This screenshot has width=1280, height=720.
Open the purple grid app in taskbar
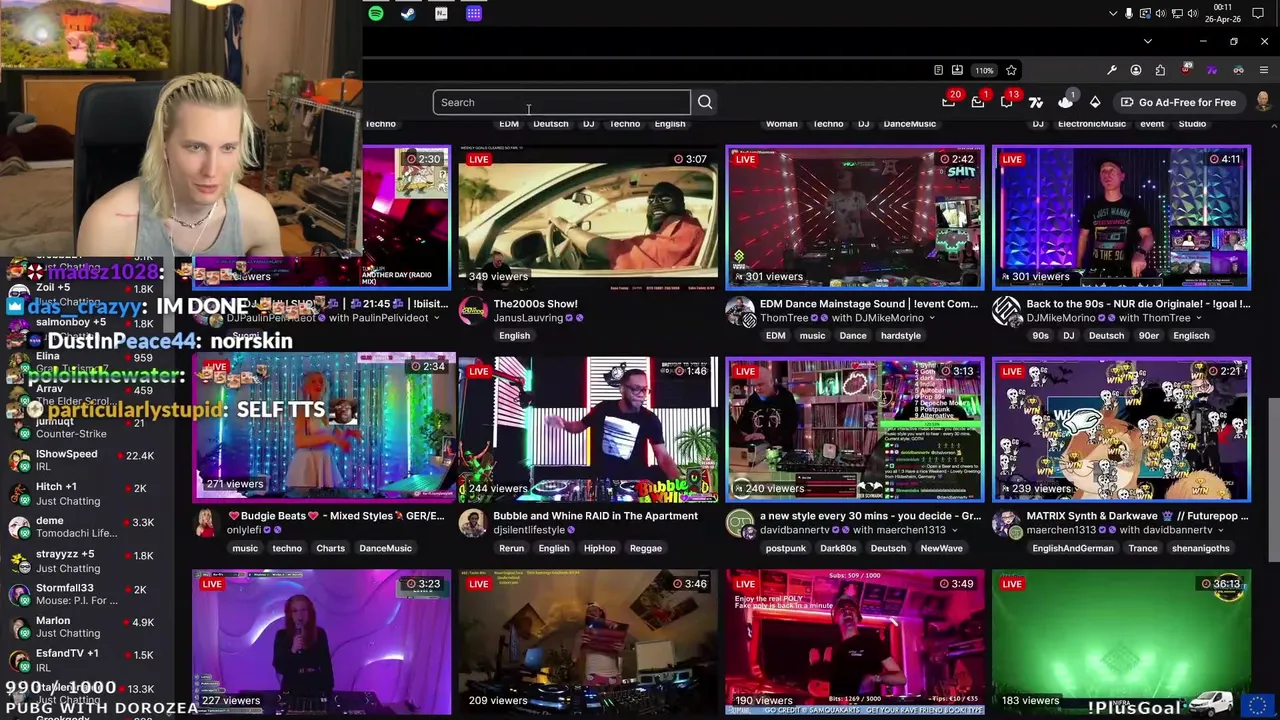click(474, 14)
